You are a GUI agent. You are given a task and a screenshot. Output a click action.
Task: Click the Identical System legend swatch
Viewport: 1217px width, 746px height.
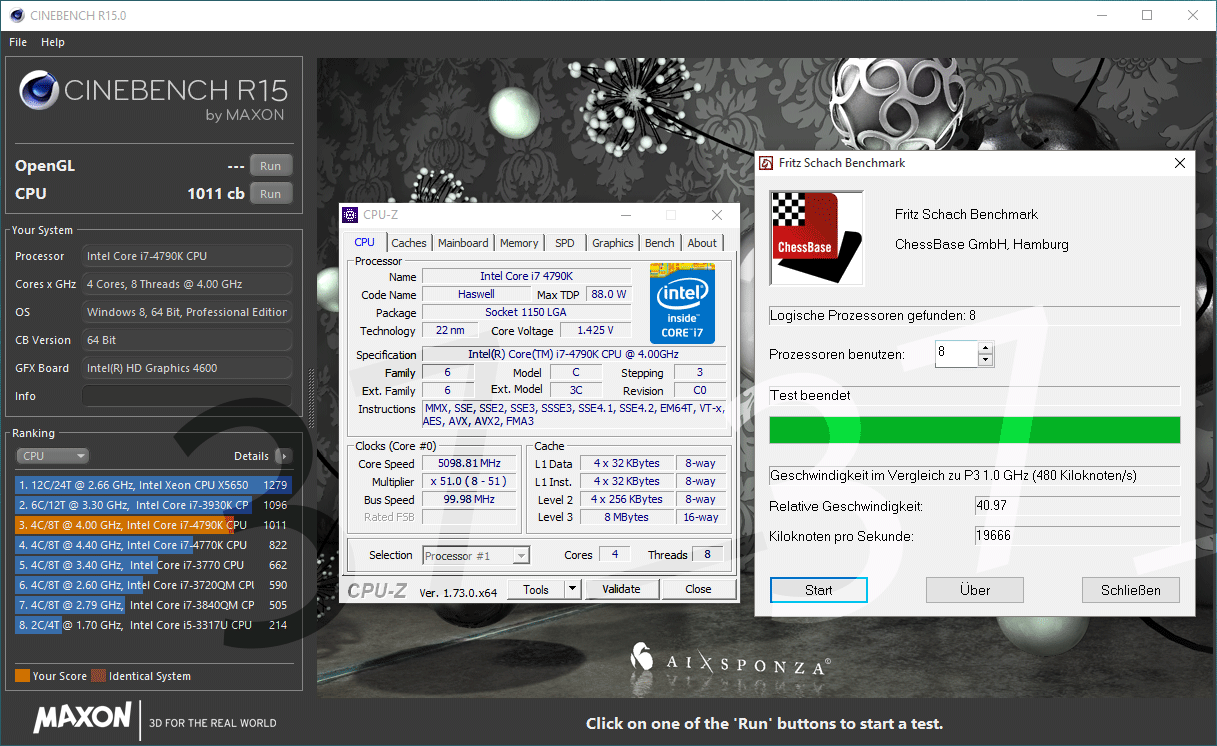[98, 676]
